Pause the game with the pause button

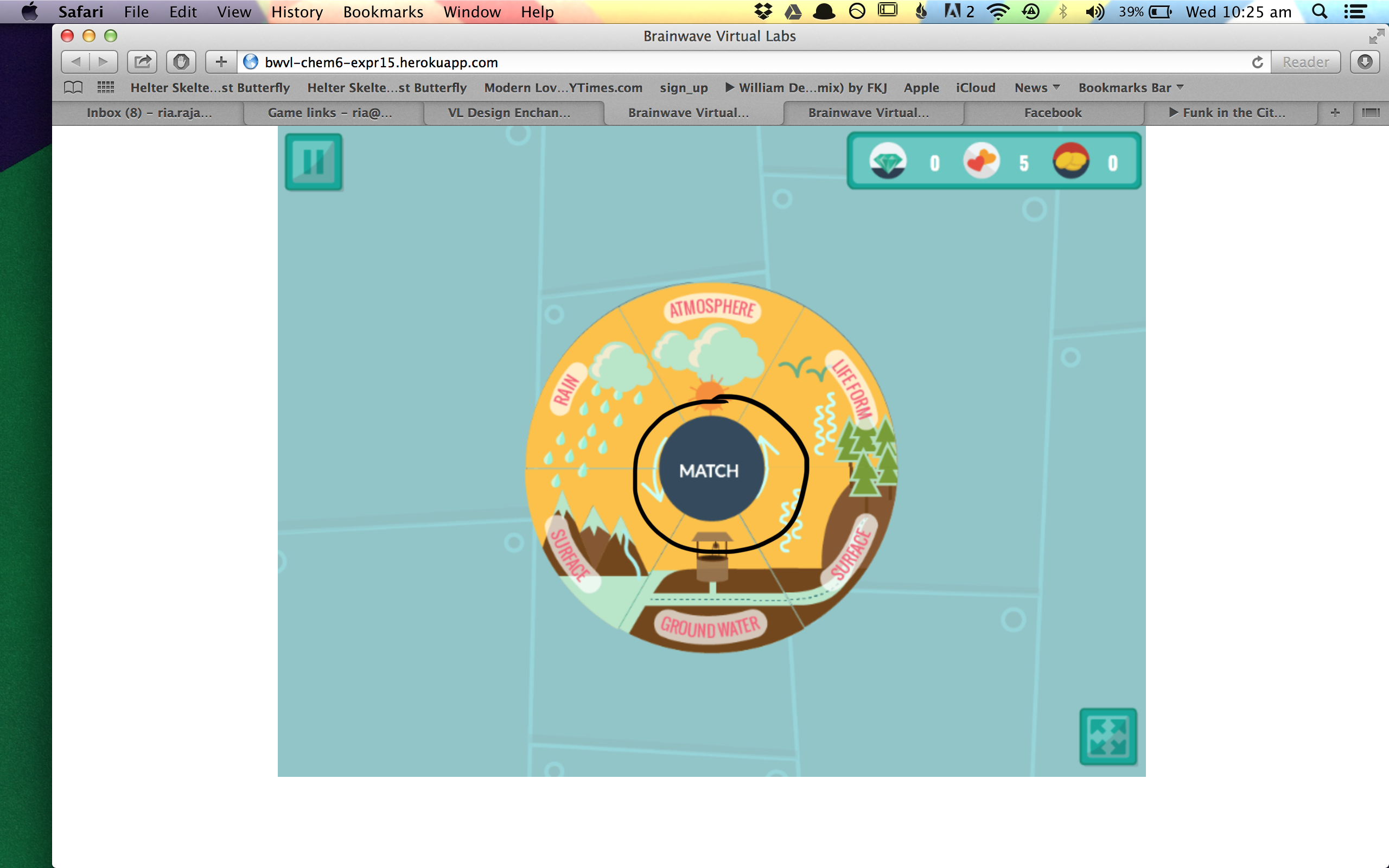point(314,162)
